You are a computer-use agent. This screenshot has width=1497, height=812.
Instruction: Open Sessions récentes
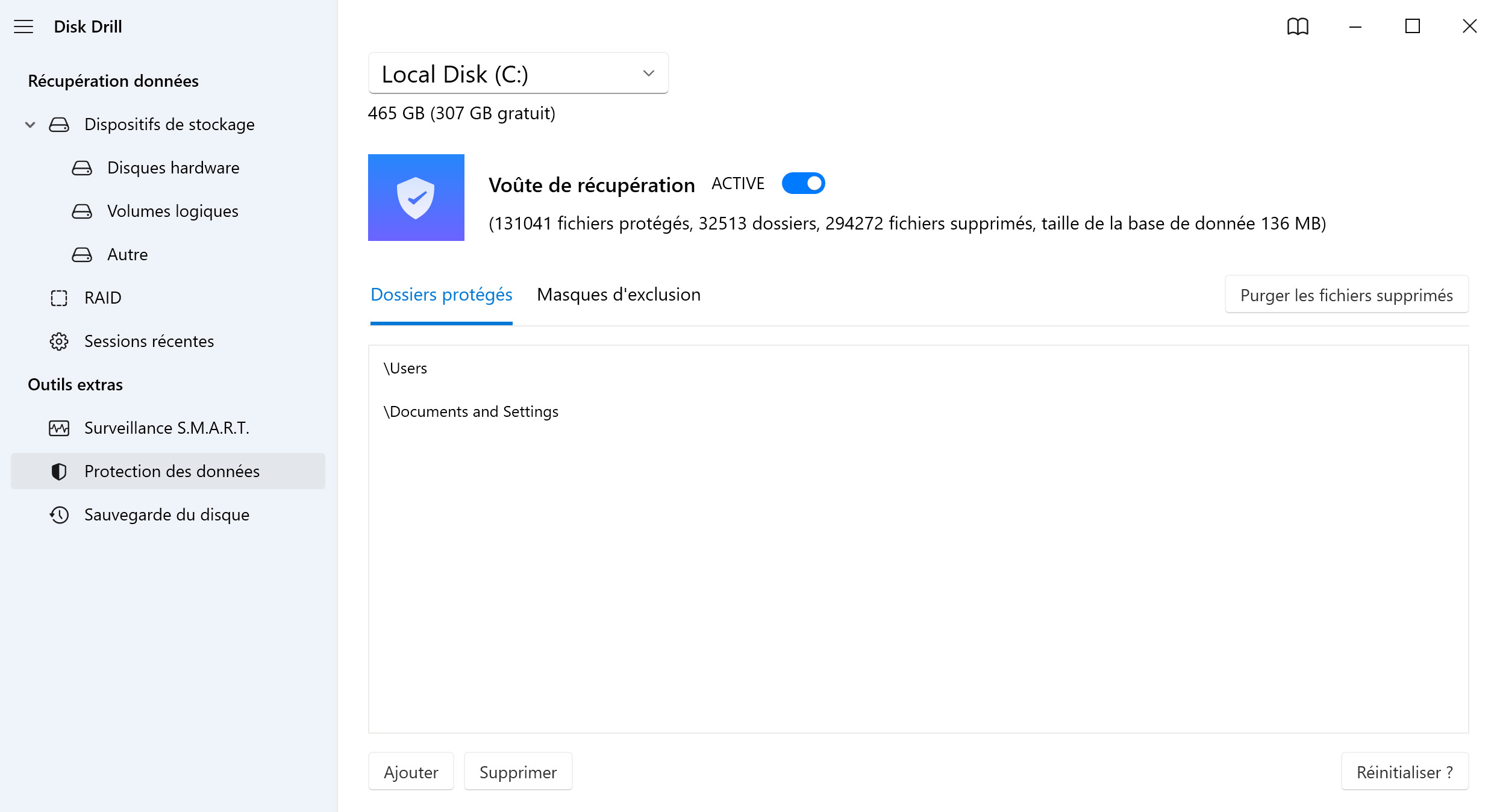pos(169,342)
